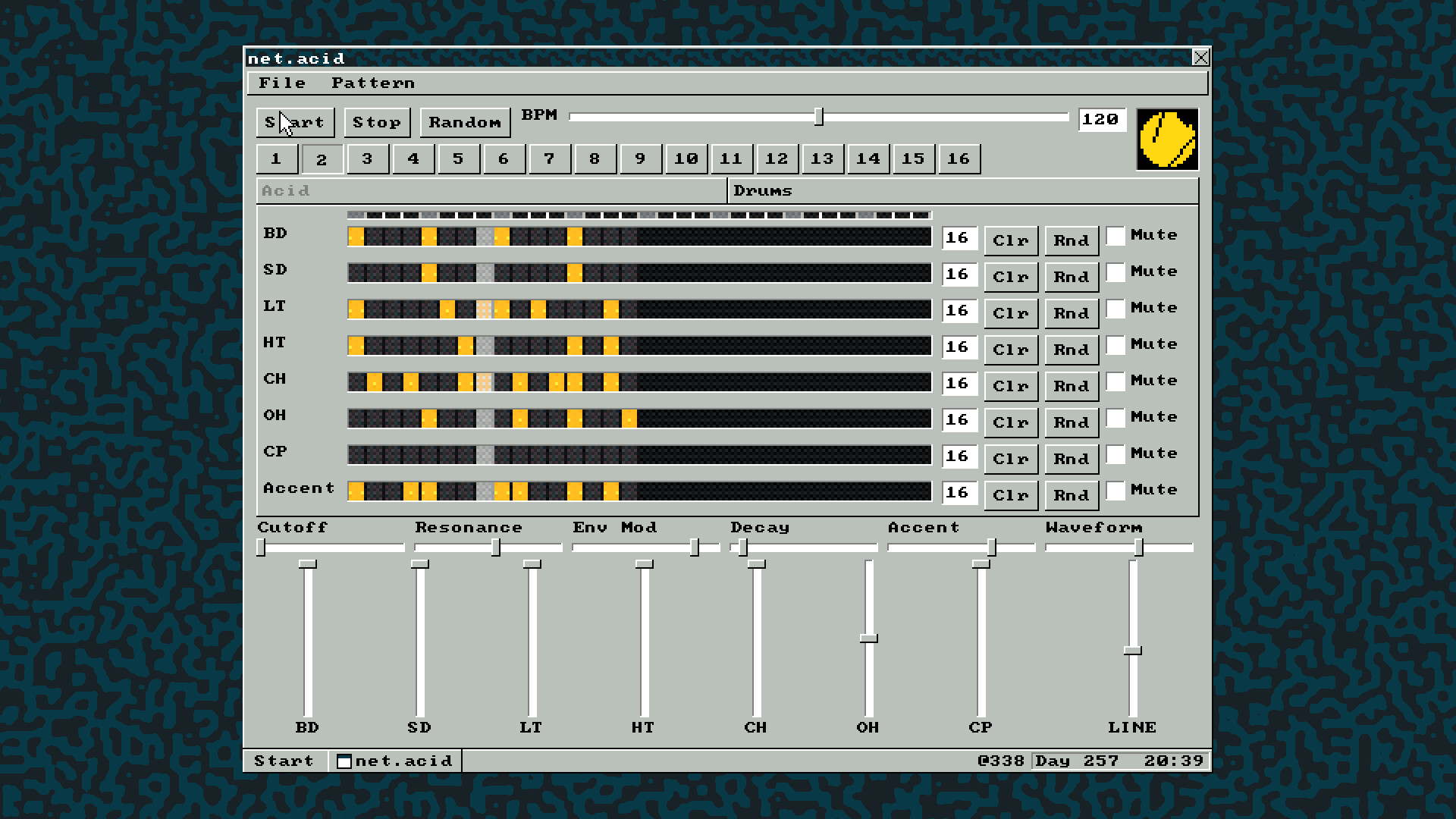The width and height of the screenshot is (1456, 819).
Task: Open the taskbar Start menu
Action: (284, 761)
